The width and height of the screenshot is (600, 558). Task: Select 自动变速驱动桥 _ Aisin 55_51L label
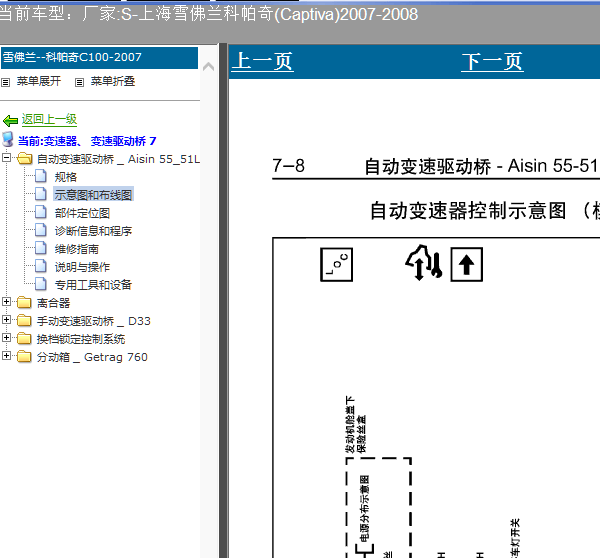(118, 159)
